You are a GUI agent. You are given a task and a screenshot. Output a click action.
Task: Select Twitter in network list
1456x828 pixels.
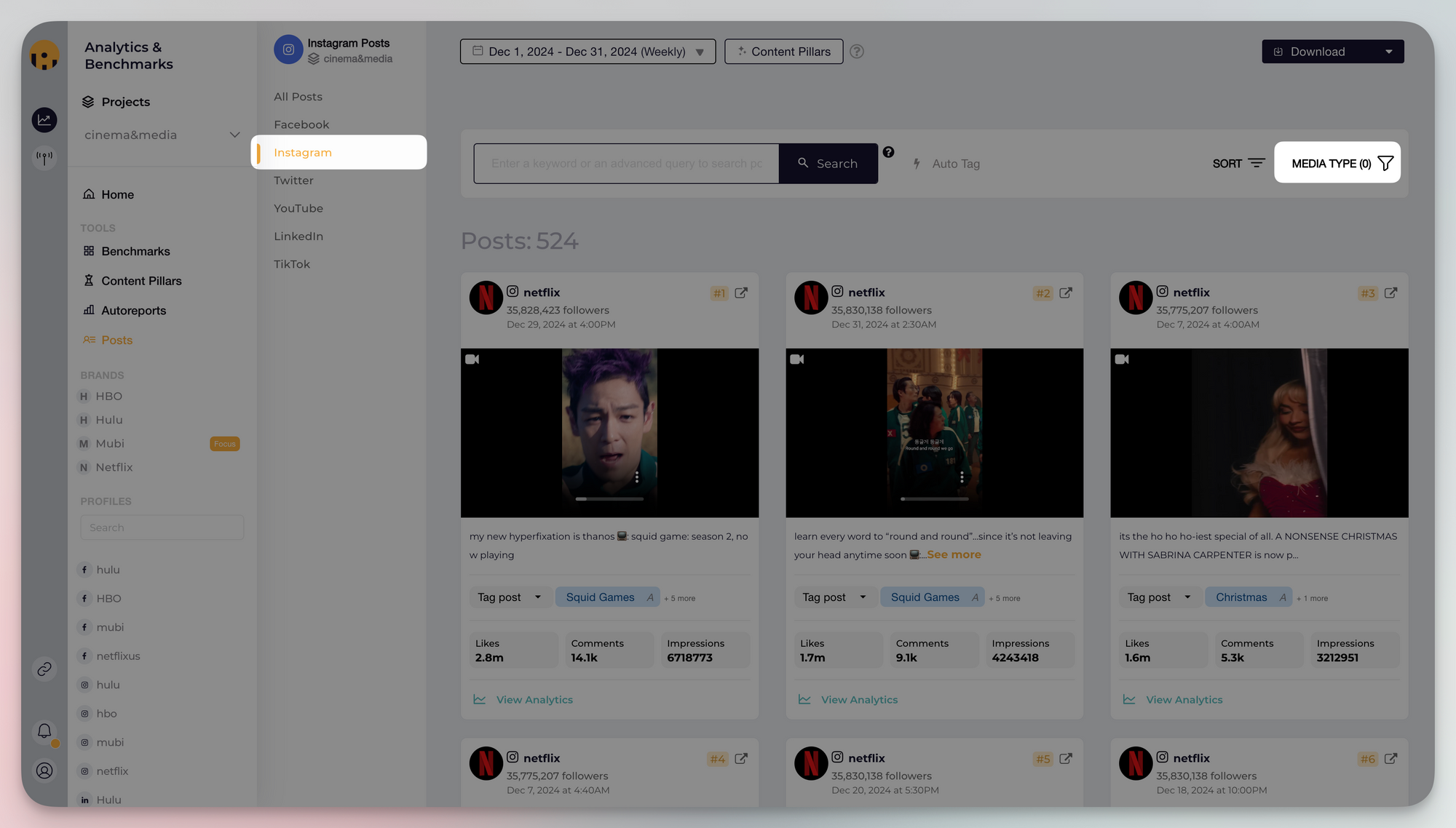pos(293,180)
